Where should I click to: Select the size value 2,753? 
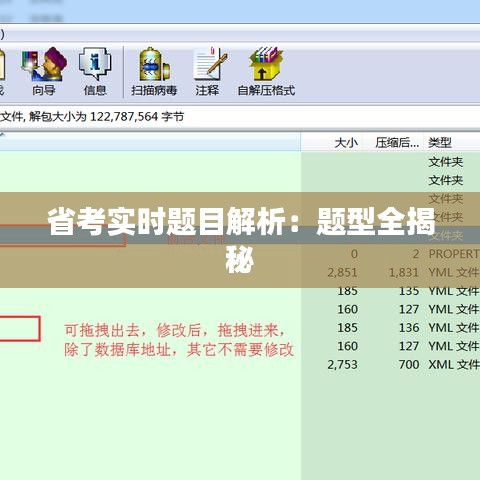(342, 364)
